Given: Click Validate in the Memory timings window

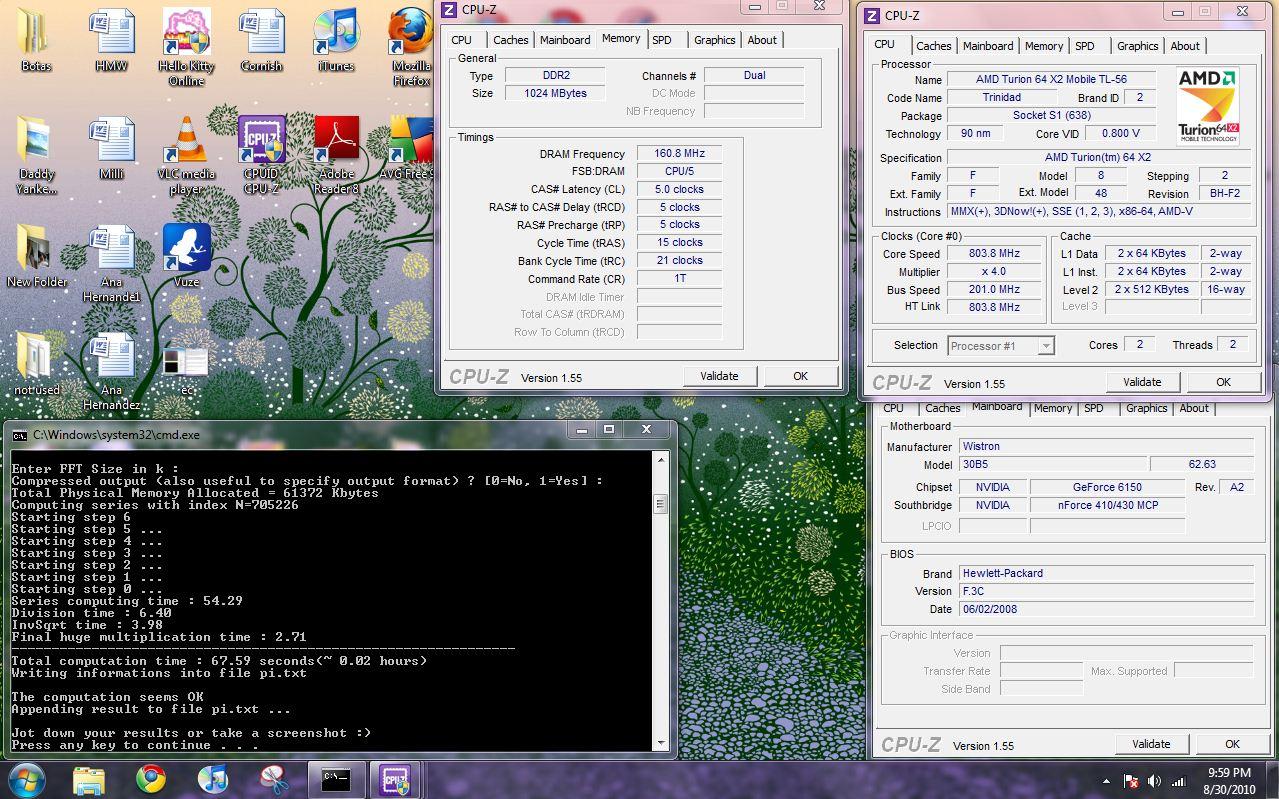Looking at the screenshot, I should point(719,376).
